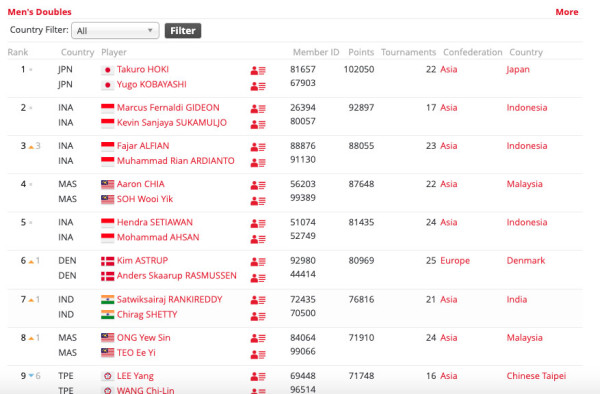Viewport: 600px width, 394px height.
Task: Select member ID 72435
Action: click(x=303, y=300)
